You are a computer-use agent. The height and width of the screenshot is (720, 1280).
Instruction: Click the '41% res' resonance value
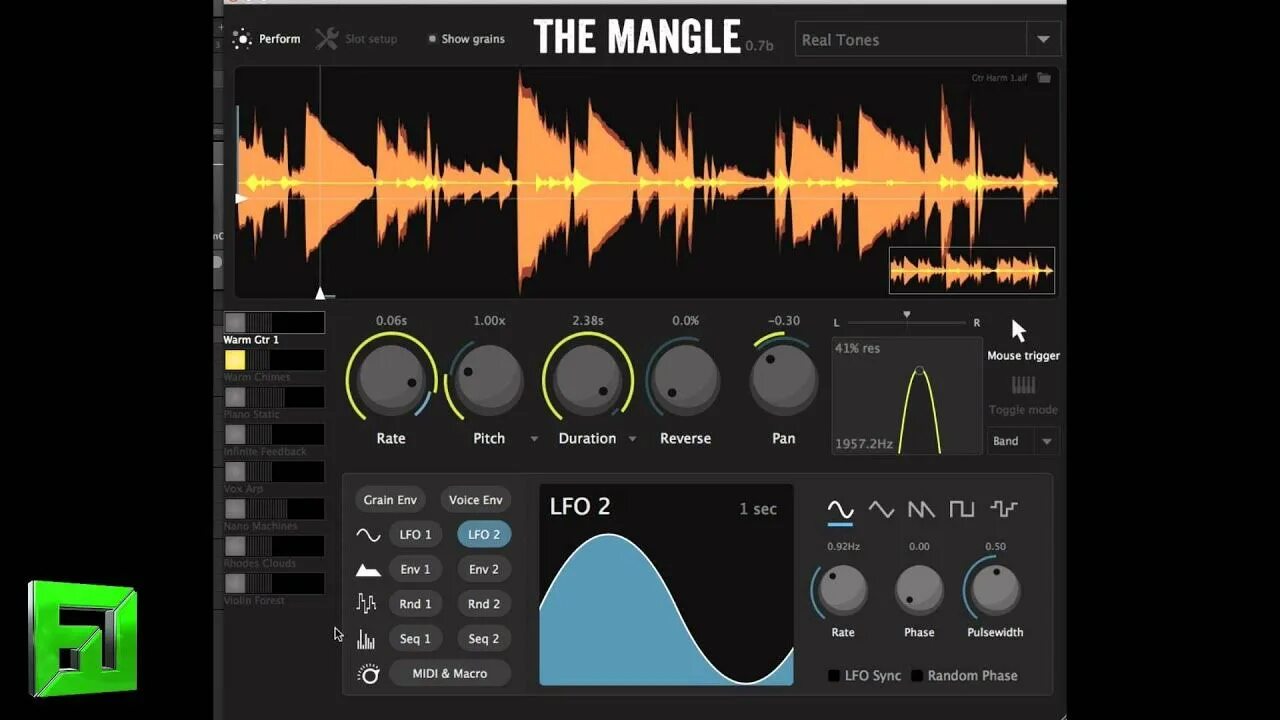(857, 349)
